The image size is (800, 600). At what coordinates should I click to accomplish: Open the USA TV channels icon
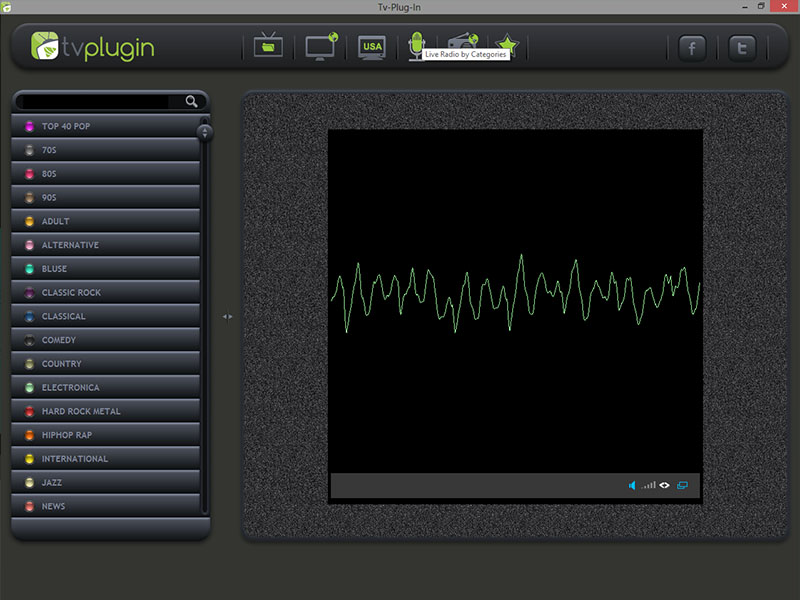pos(371,47)
